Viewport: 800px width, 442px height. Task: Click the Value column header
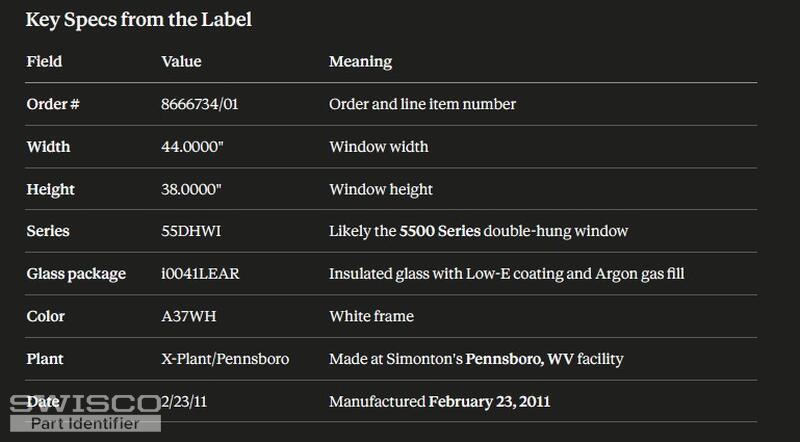pos(181,61)
